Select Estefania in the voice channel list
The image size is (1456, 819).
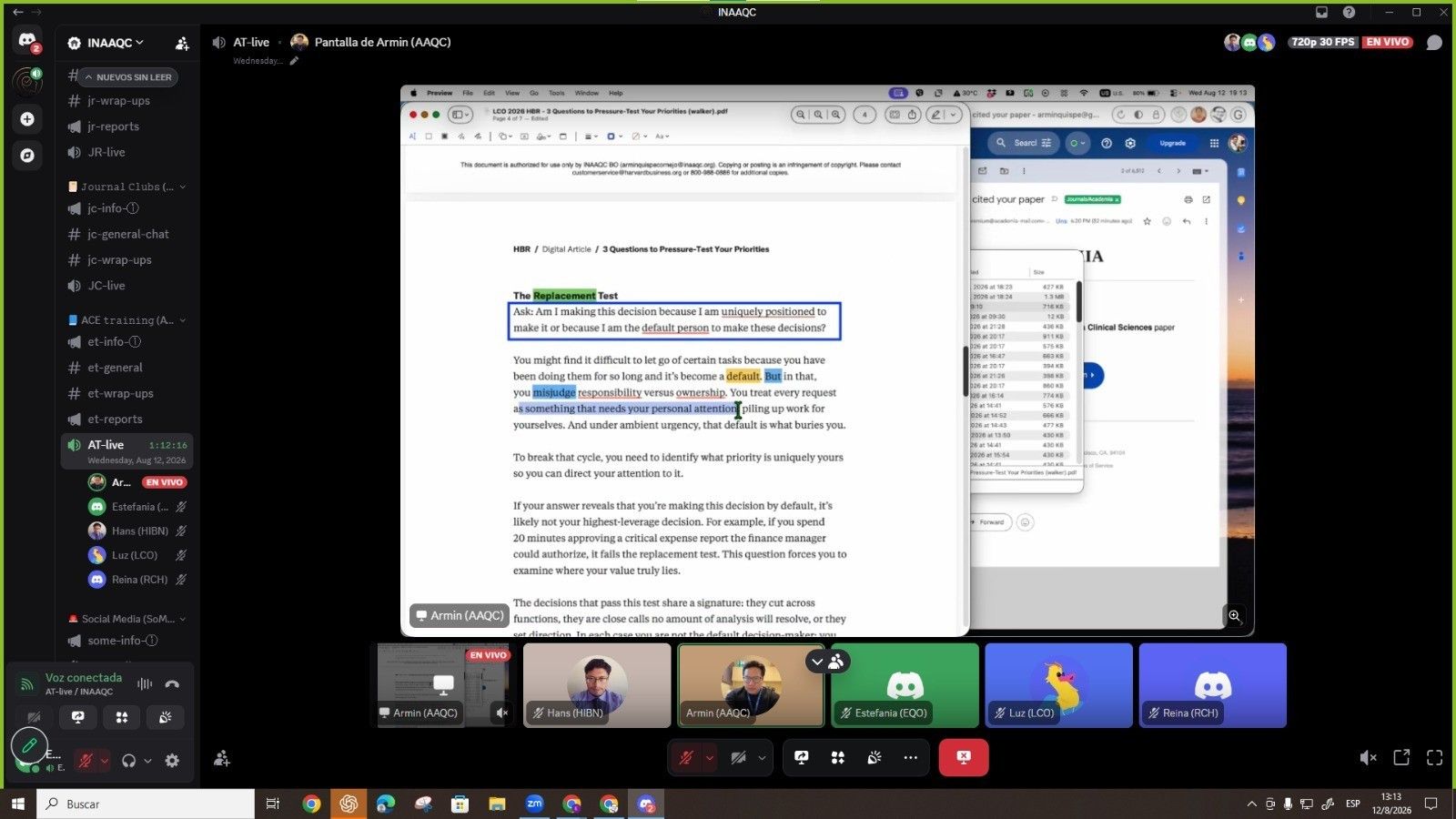pos(137,507)
